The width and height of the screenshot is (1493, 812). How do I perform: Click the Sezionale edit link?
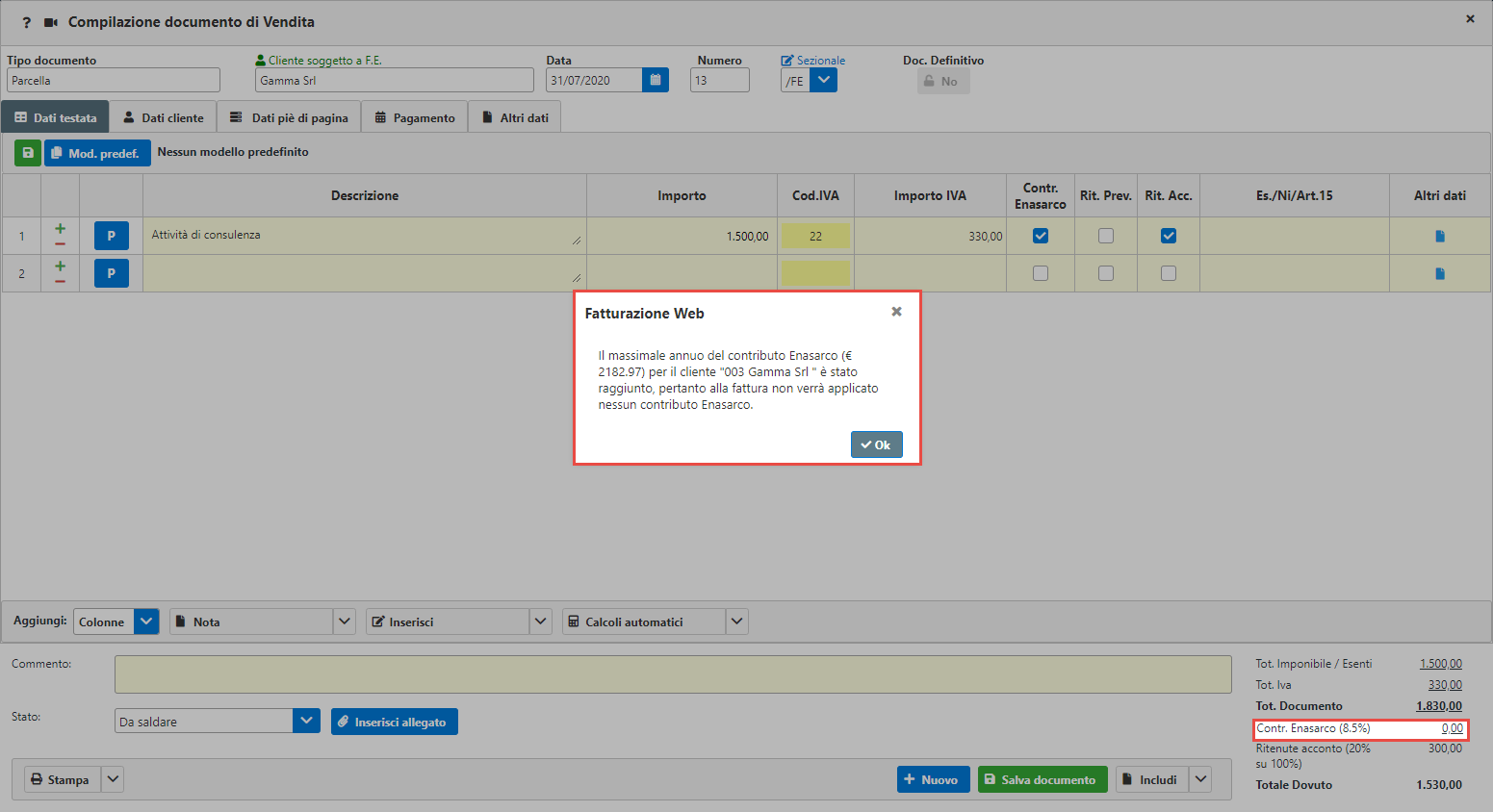[x=813, y=60]
